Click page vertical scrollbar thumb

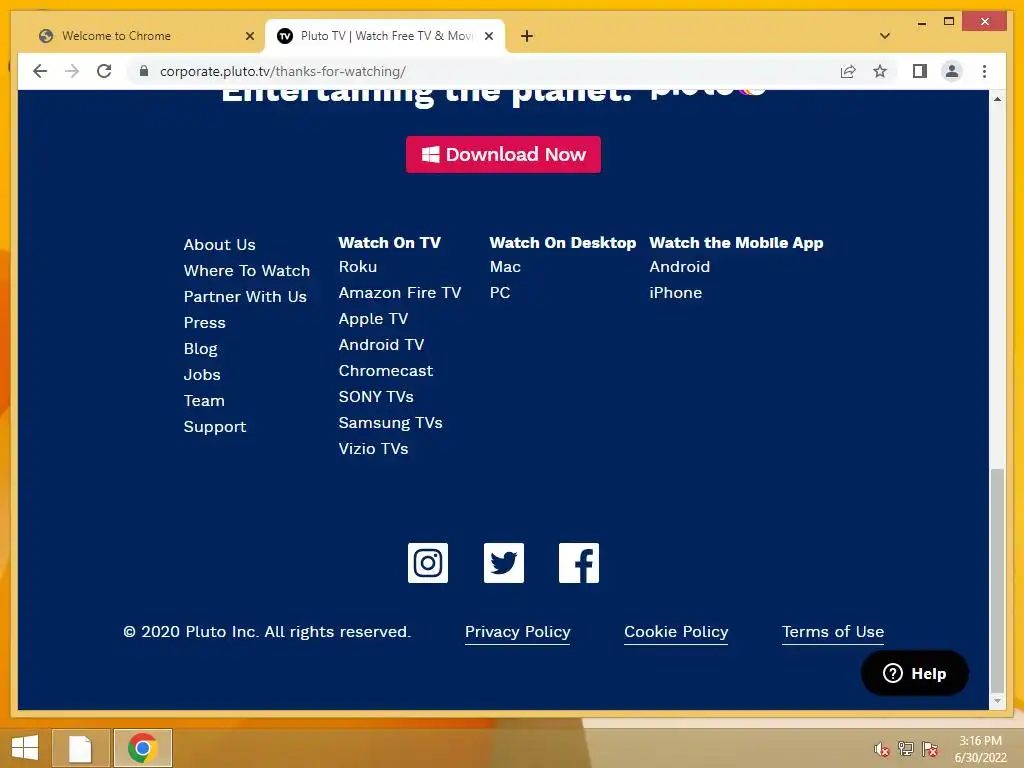(997, 579)
